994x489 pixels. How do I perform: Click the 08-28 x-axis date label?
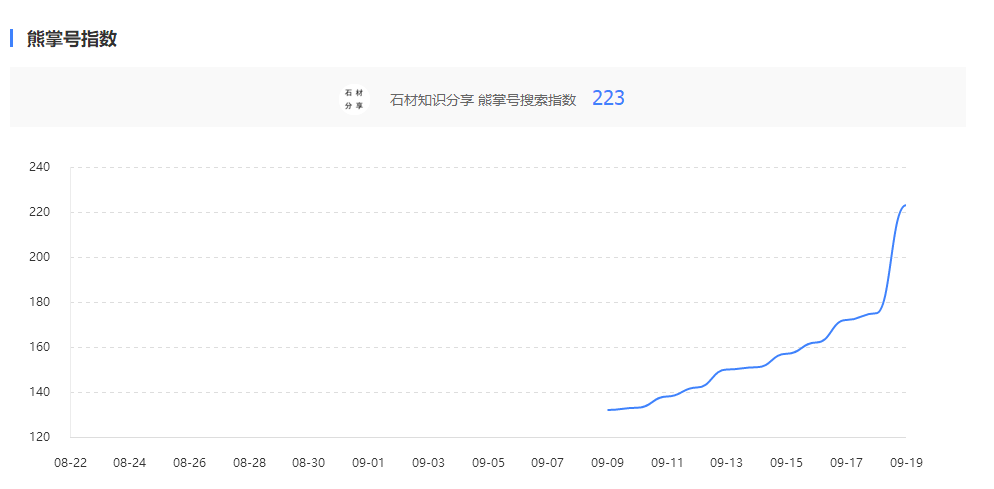pos(249,463)
